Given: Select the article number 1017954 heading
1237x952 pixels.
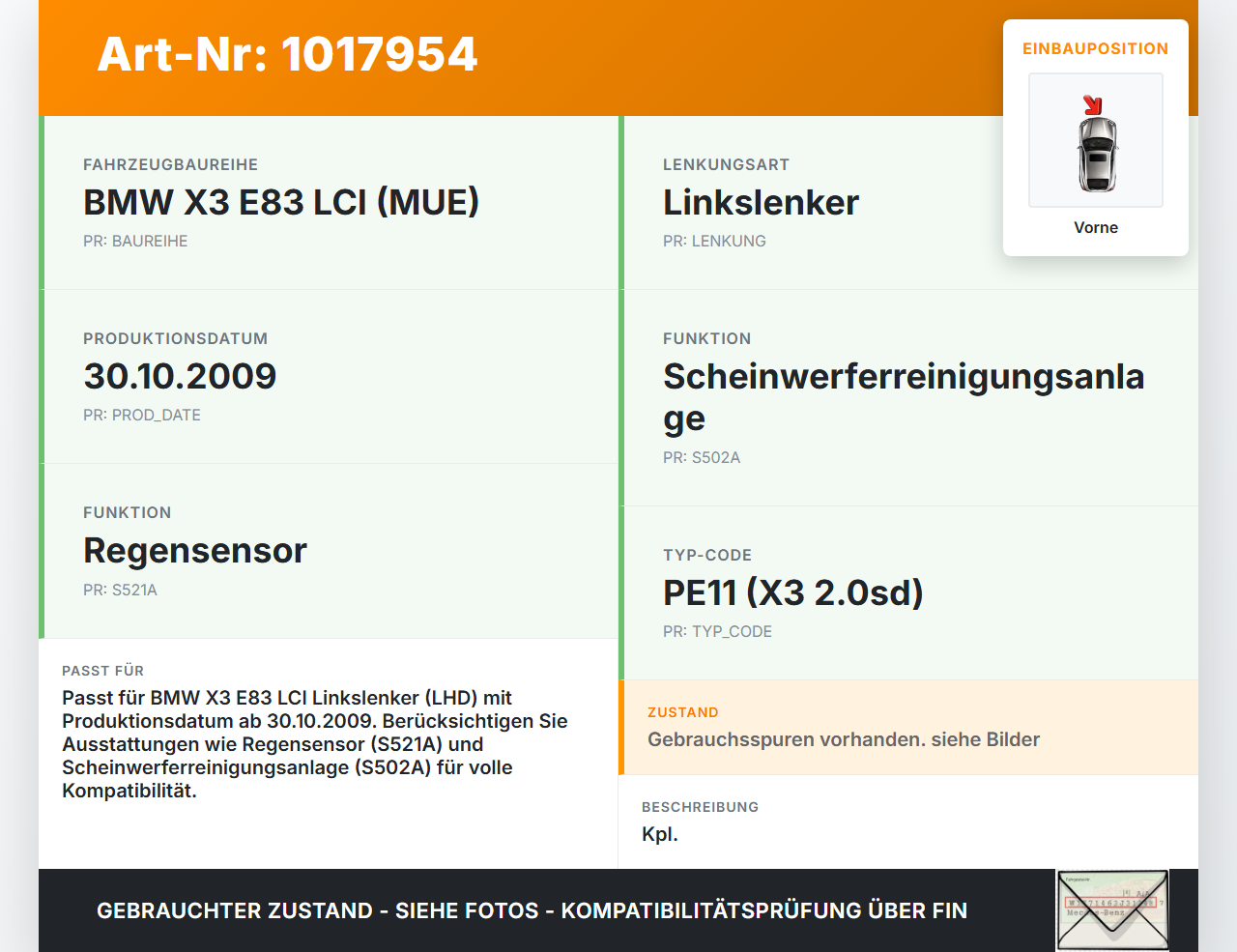Looking at the screenshot, I should (287, 54).
